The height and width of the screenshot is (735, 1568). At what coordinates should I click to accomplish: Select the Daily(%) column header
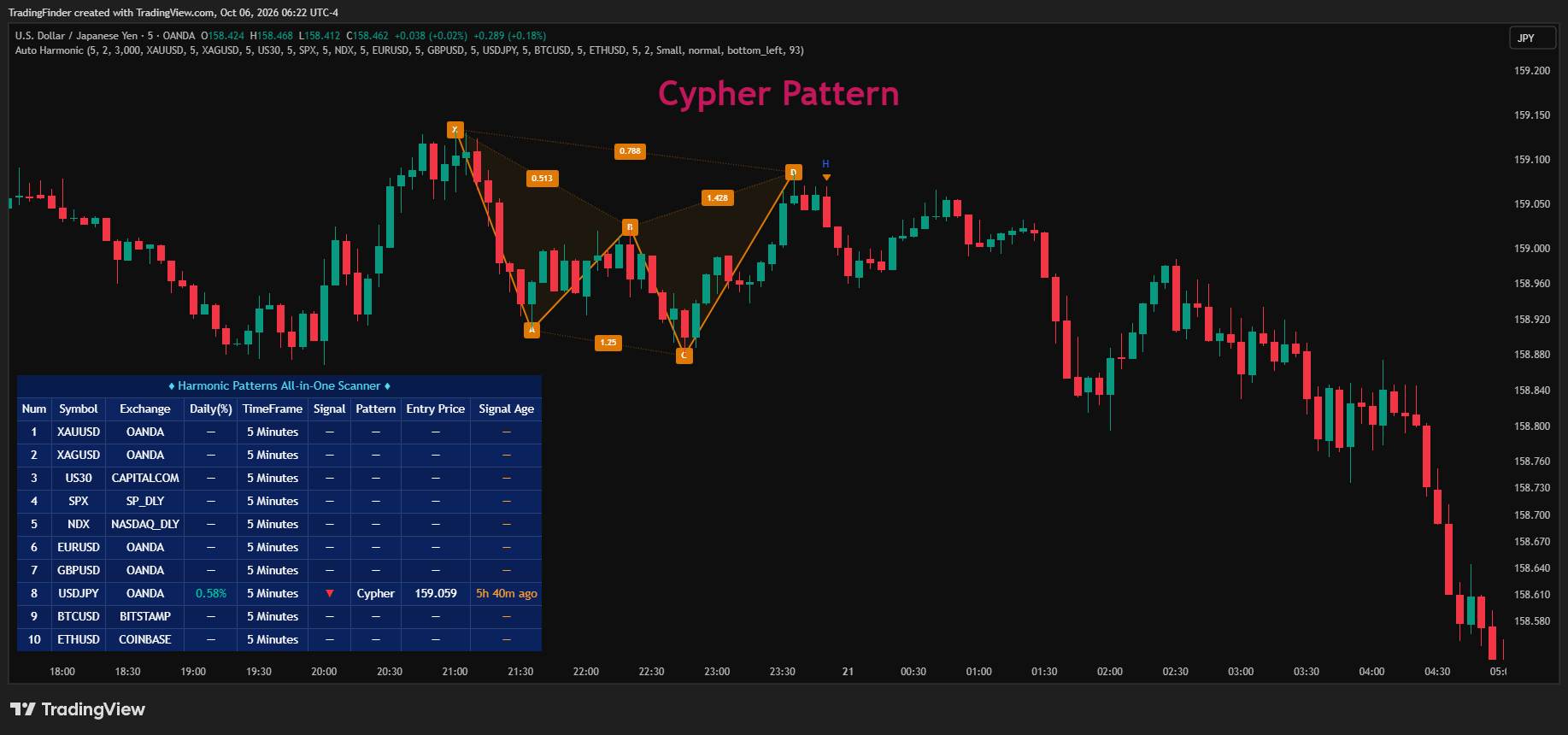pos(211,409)
